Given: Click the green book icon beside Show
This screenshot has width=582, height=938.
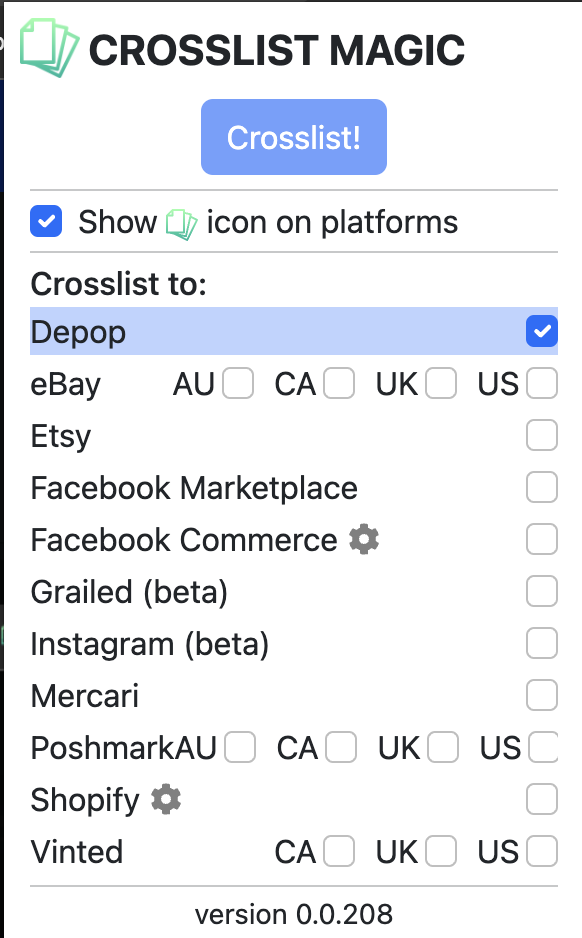Looking at the screenshot, I should point(183,221).
